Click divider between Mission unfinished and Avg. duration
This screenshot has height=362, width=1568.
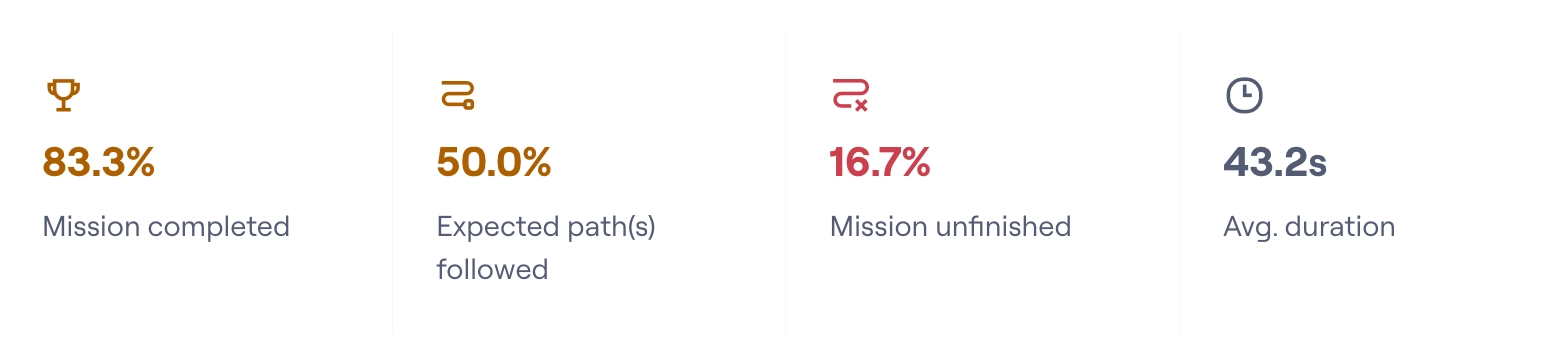(1180, 181)
